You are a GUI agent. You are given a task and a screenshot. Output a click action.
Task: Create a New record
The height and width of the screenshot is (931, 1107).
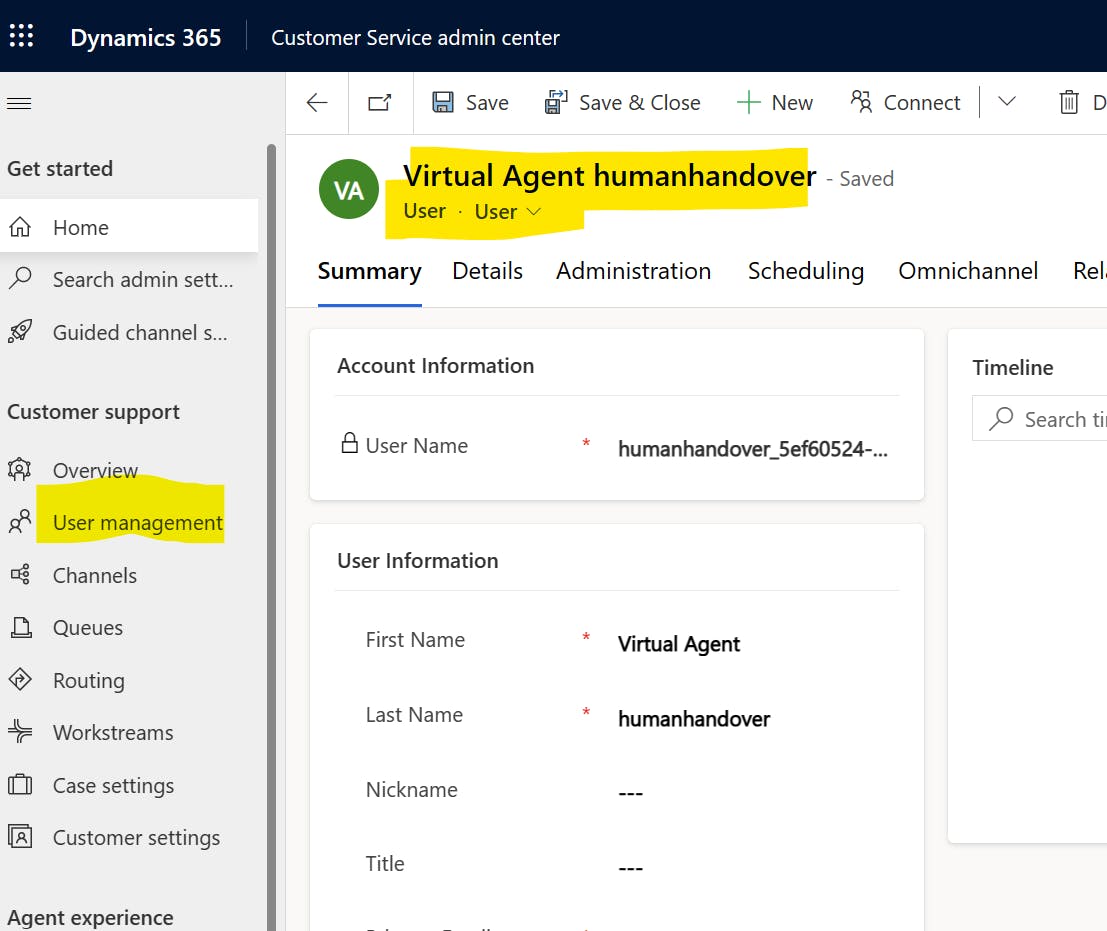pyautogui.click(x=774, y=103)
